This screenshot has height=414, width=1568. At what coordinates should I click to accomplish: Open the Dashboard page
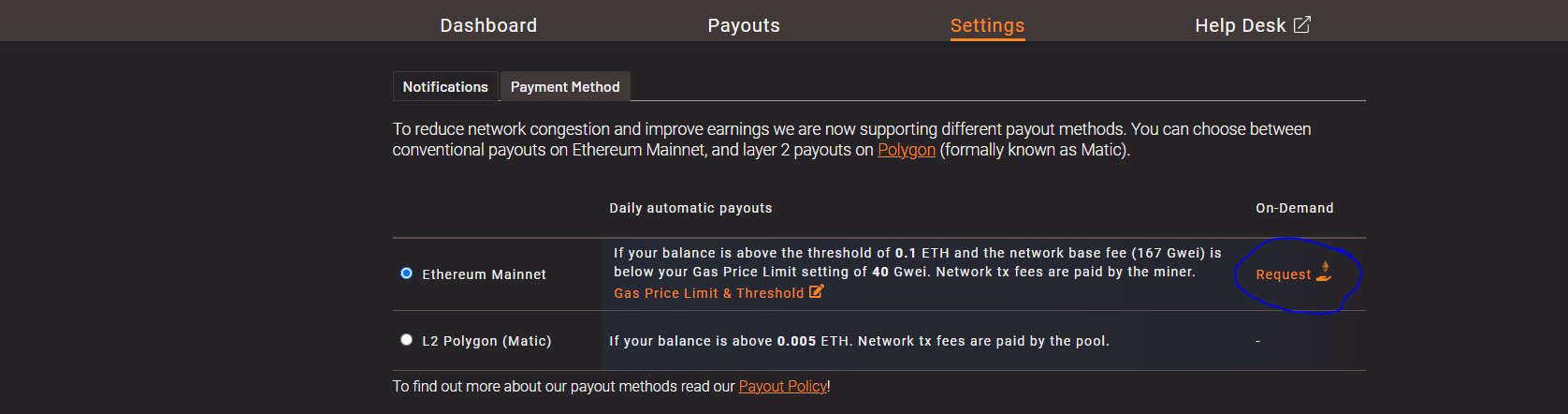(x=488, y=25)
